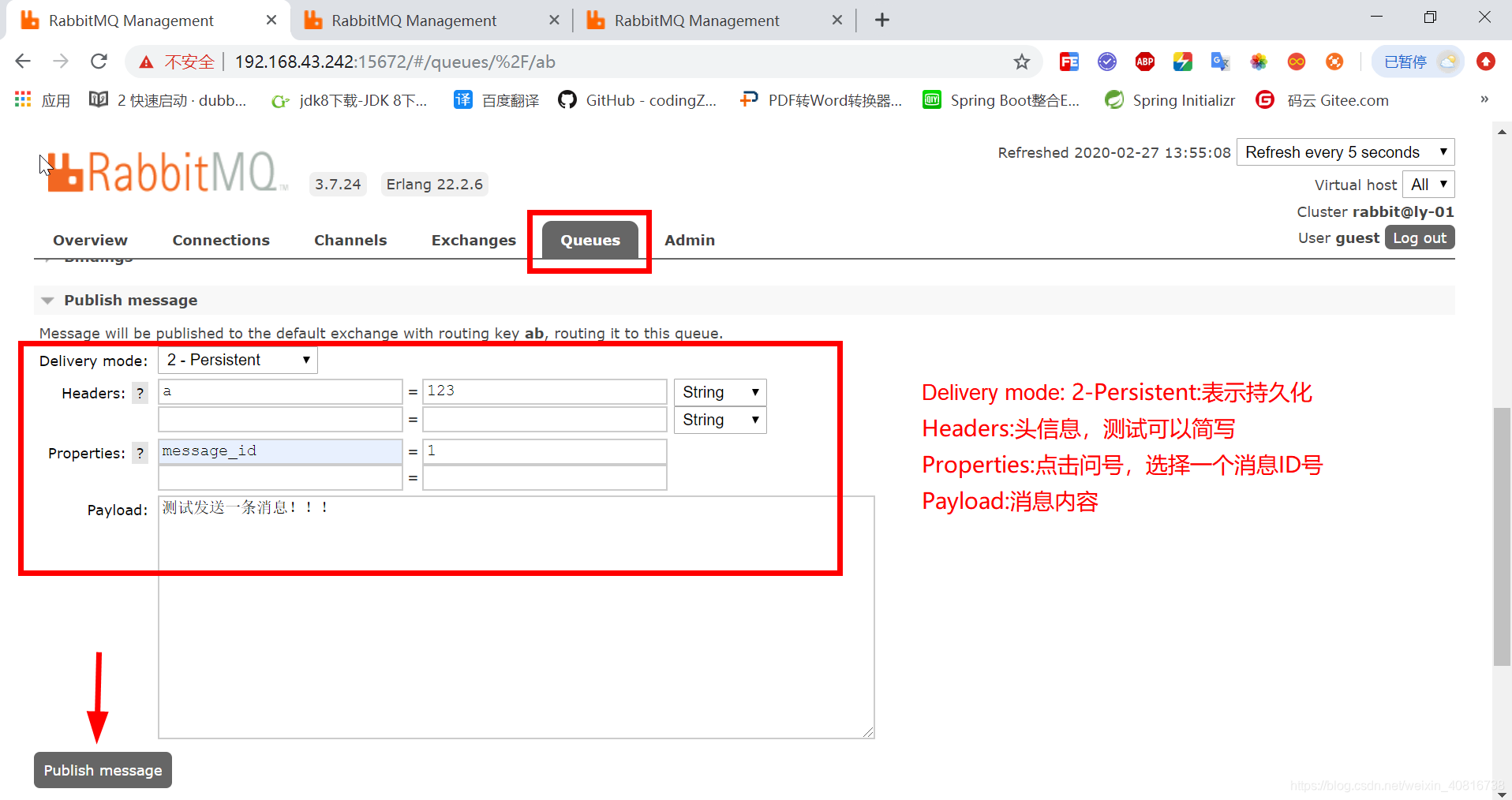1512x800 pixels.
Task: Click the header value field with 123
Action: pos(545,391)
